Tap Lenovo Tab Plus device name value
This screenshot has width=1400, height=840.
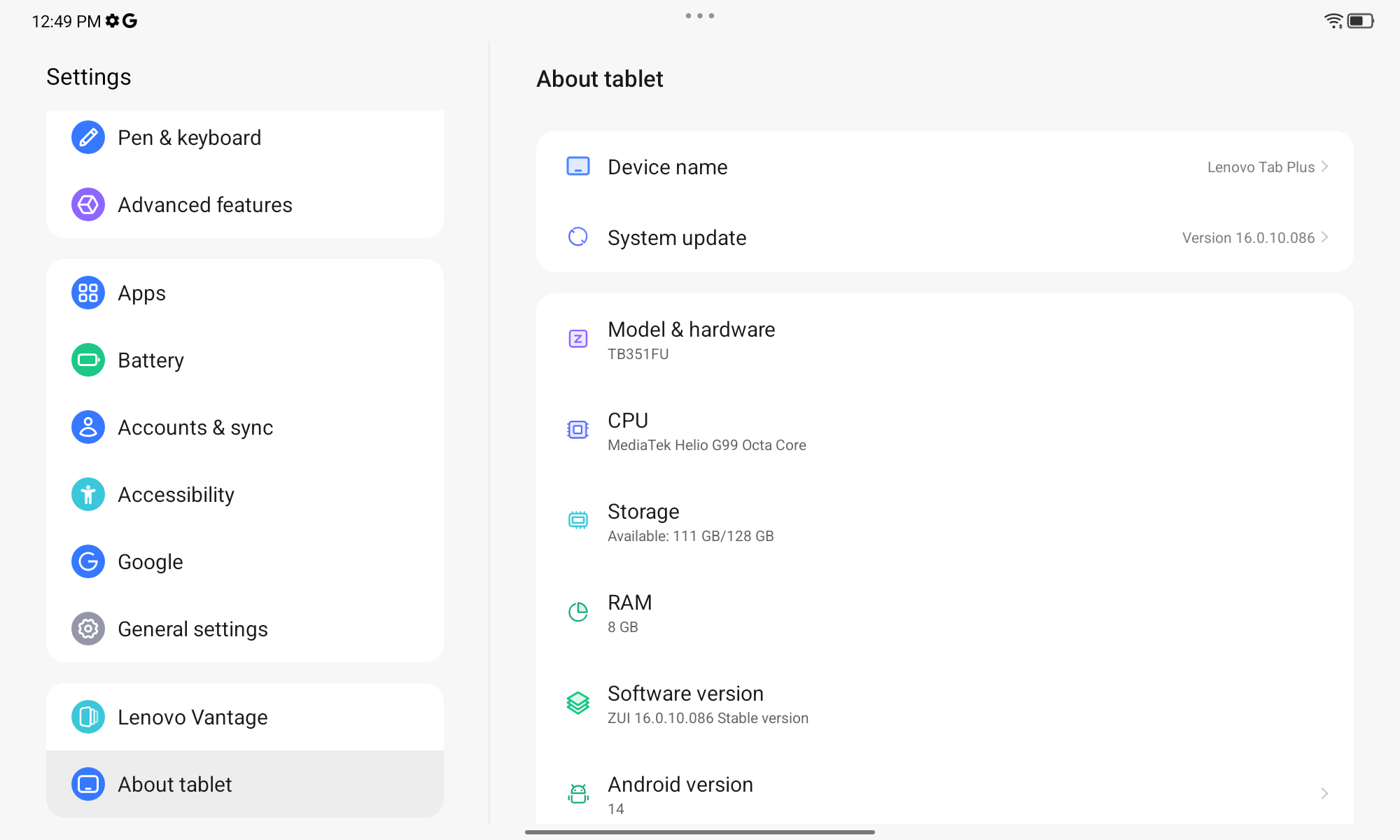pyautogui.click(x=1261, y=167)
